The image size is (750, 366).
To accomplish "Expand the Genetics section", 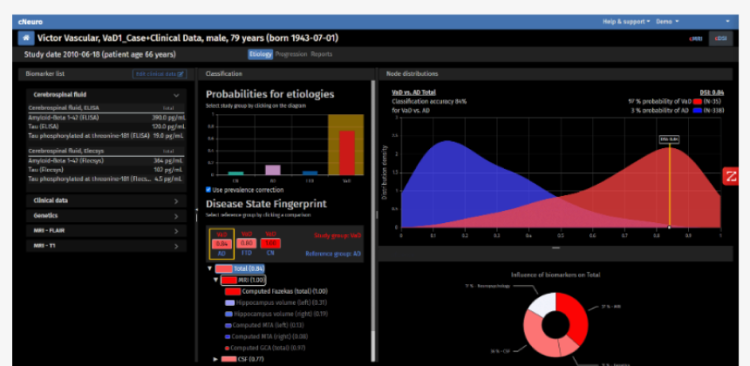I will pos(106,216).
